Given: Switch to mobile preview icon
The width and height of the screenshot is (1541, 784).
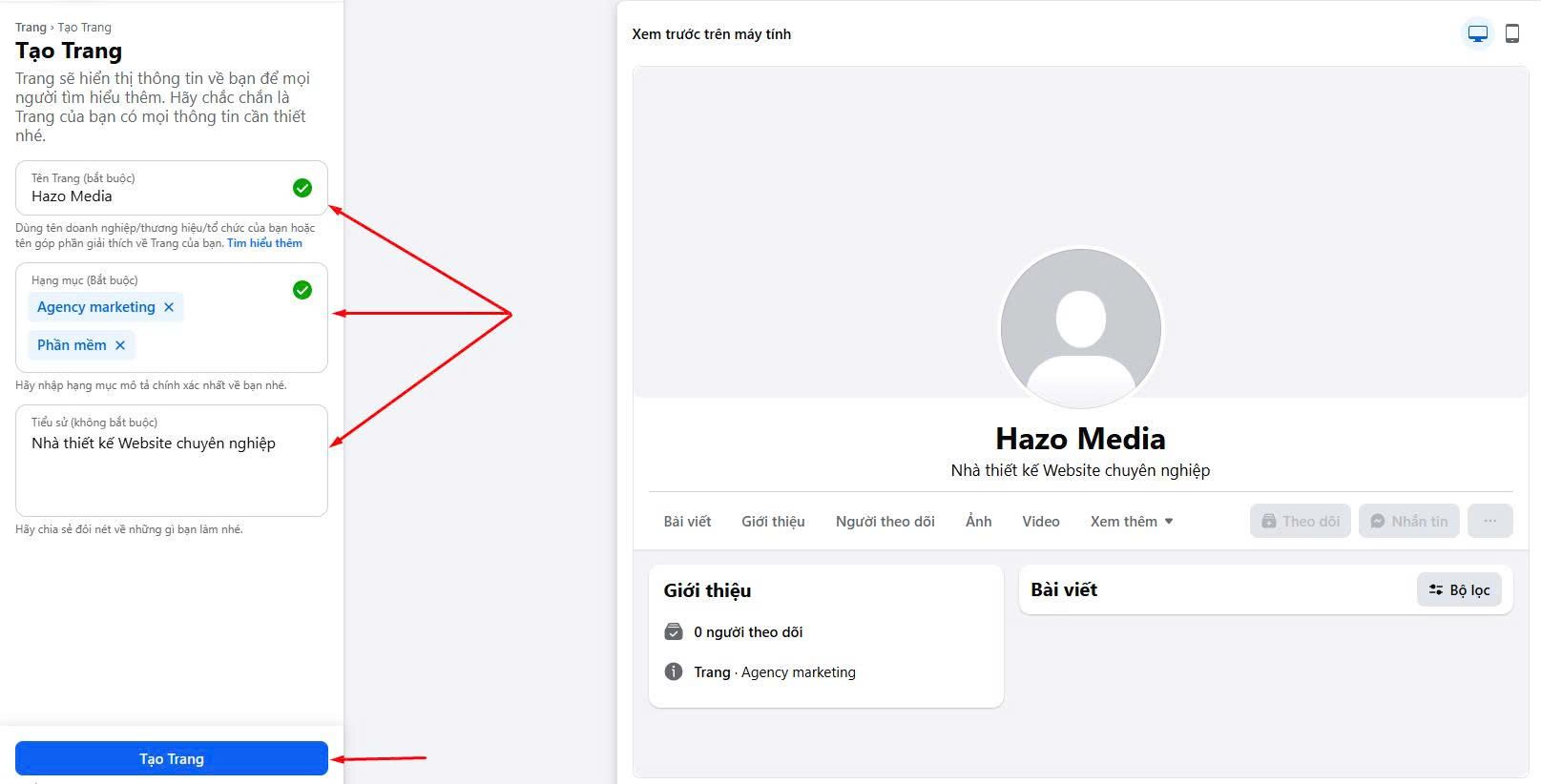Looking at the screenshot, I should (1512, 34).
